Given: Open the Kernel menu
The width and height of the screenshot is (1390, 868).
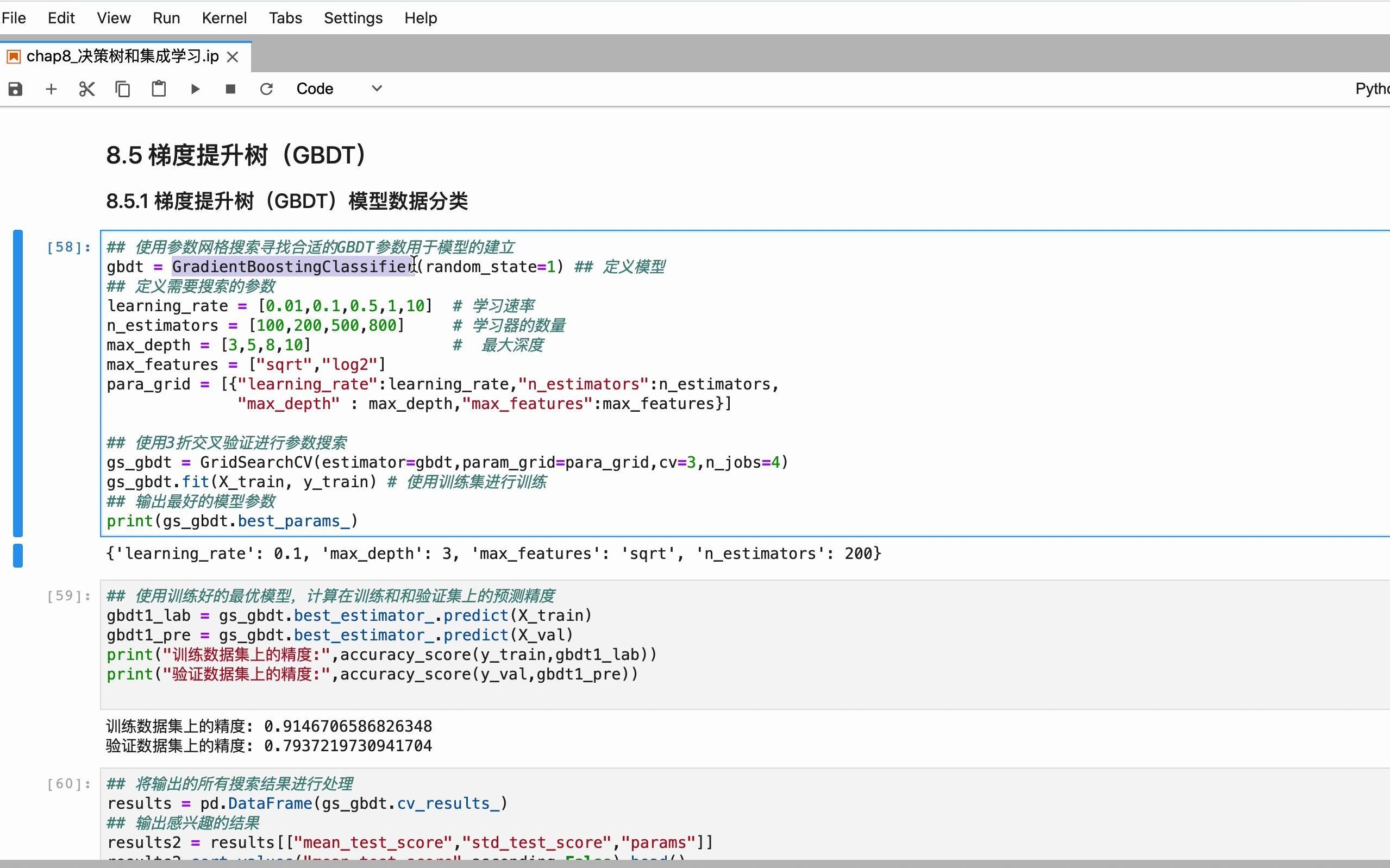Looking at the screenshot, I should click(x=224, y=18).
